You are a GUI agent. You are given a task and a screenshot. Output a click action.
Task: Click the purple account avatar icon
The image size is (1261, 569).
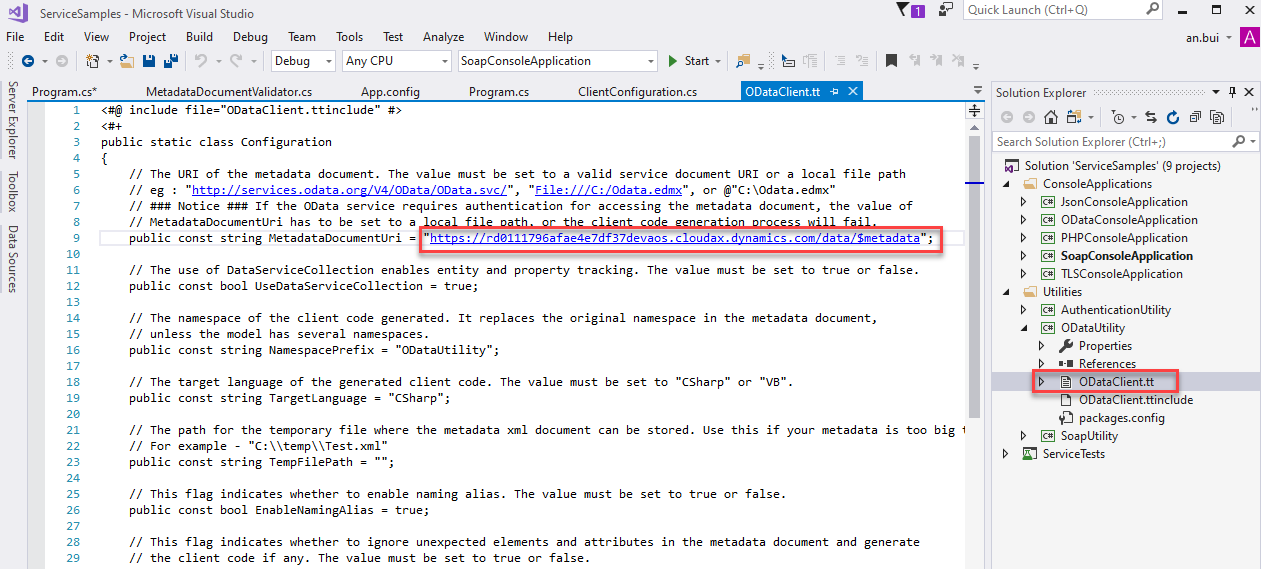pyautogui.click(x=1249, y=37)
